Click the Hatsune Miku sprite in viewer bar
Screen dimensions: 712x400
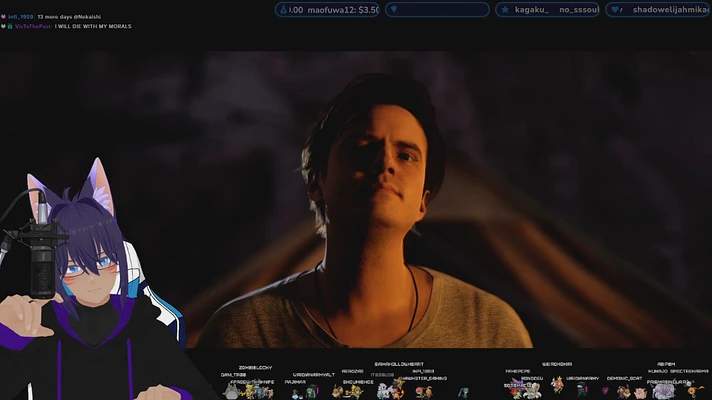click(463, 393)
